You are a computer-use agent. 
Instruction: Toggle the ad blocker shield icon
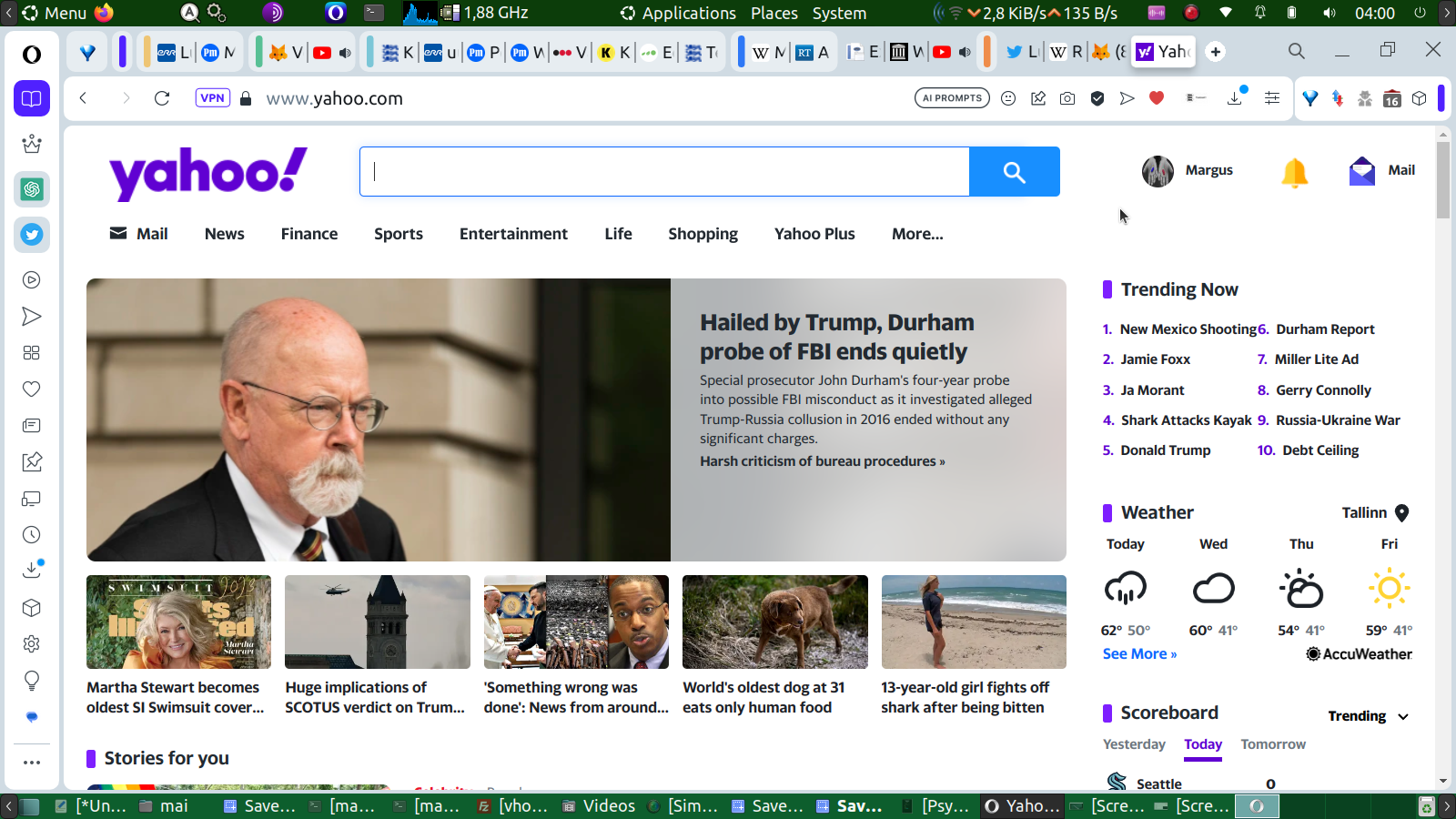point(1097,98)
